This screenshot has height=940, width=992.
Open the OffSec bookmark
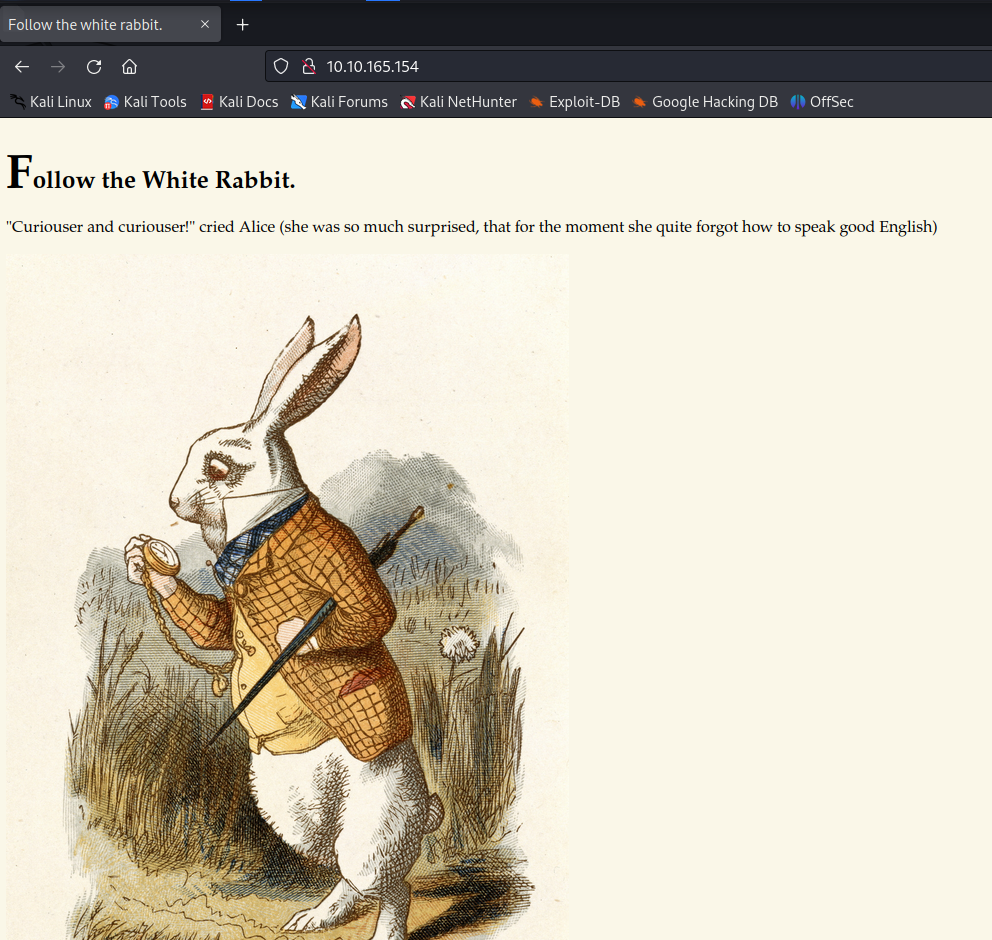(822, 102)
